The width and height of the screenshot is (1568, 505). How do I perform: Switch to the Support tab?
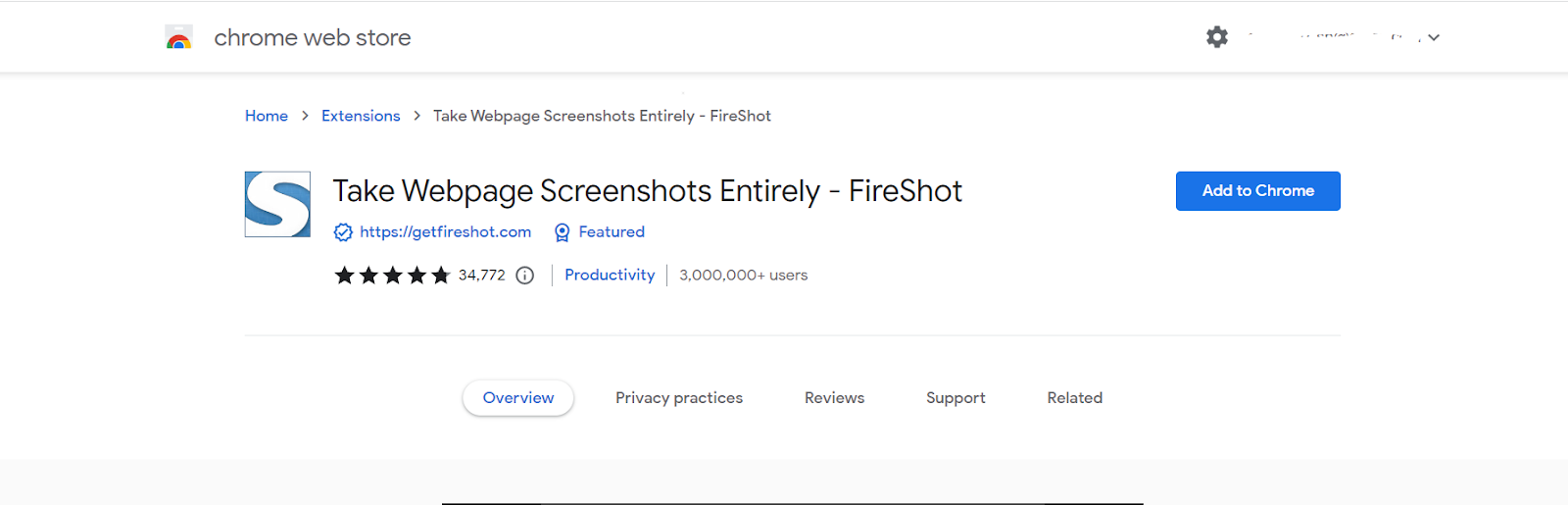click(955, 398)
